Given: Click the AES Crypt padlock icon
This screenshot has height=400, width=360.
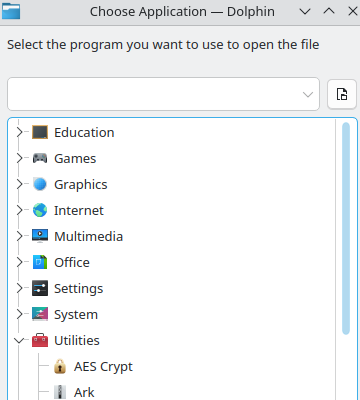Looking at the screenshot, I should [x=60, y=366].
